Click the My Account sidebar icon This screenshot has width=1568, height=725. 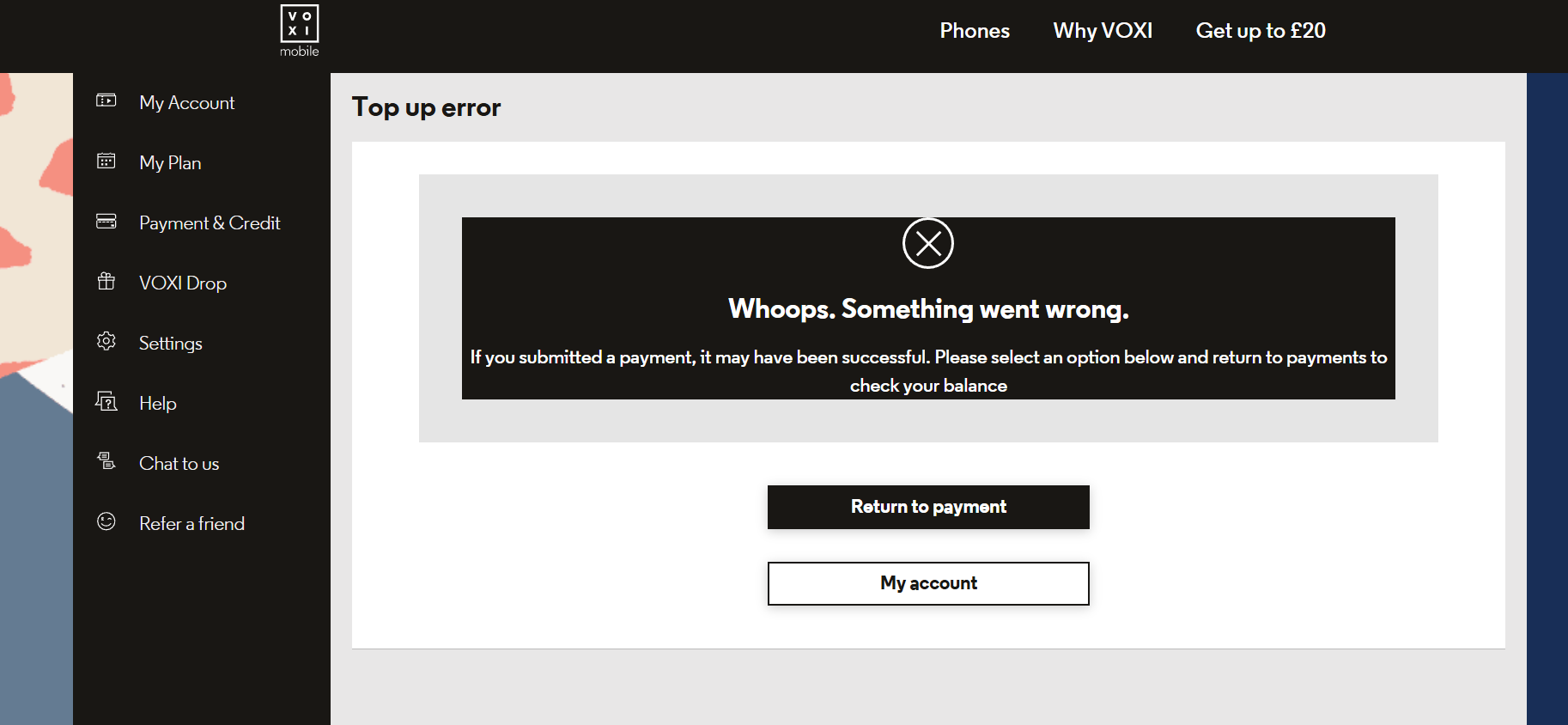pyautogui.click(x=106, y=101)
